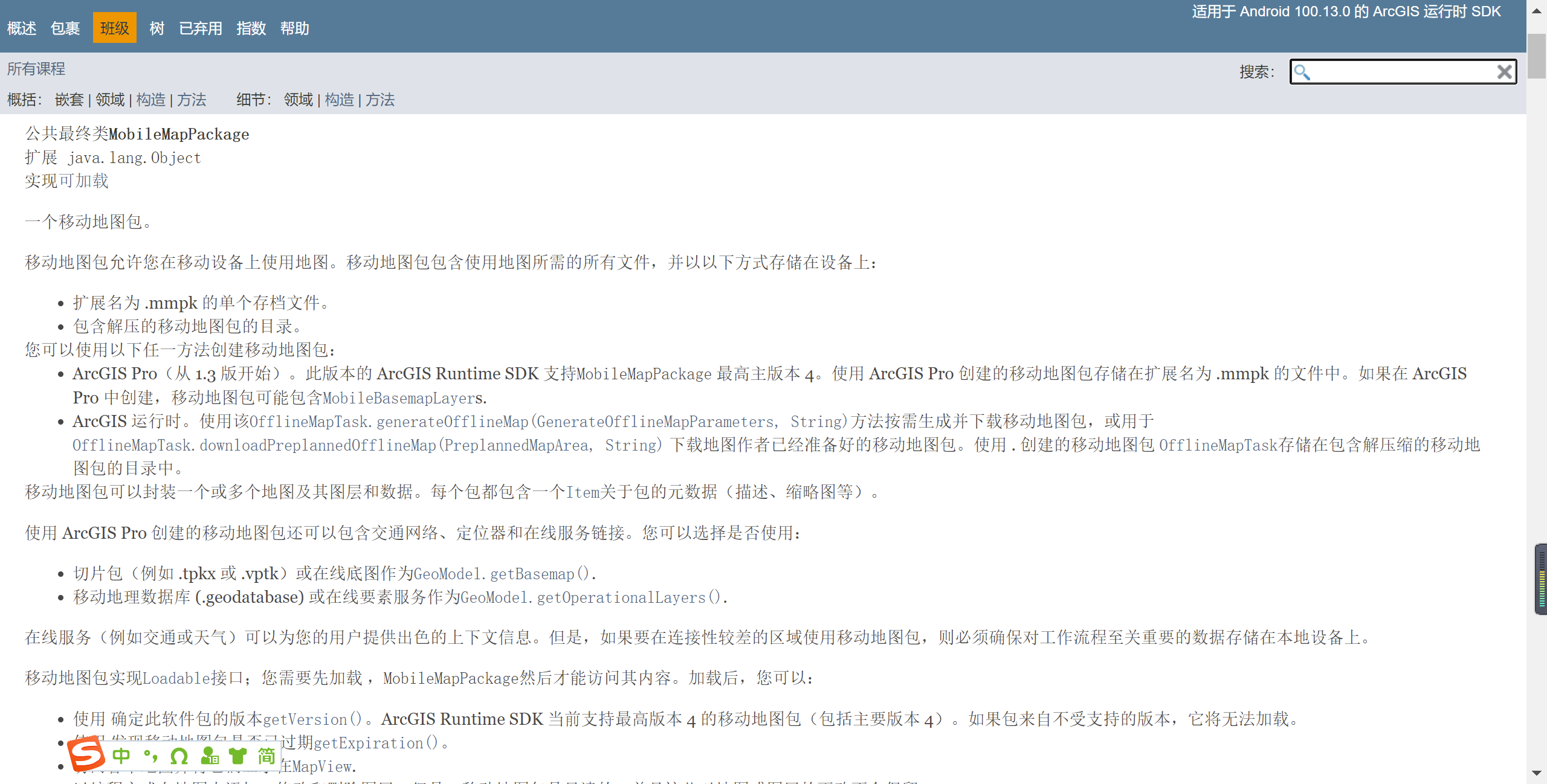Click the 方法 link under 细节
Screen dimensions: 1547x784
point(380,100)
